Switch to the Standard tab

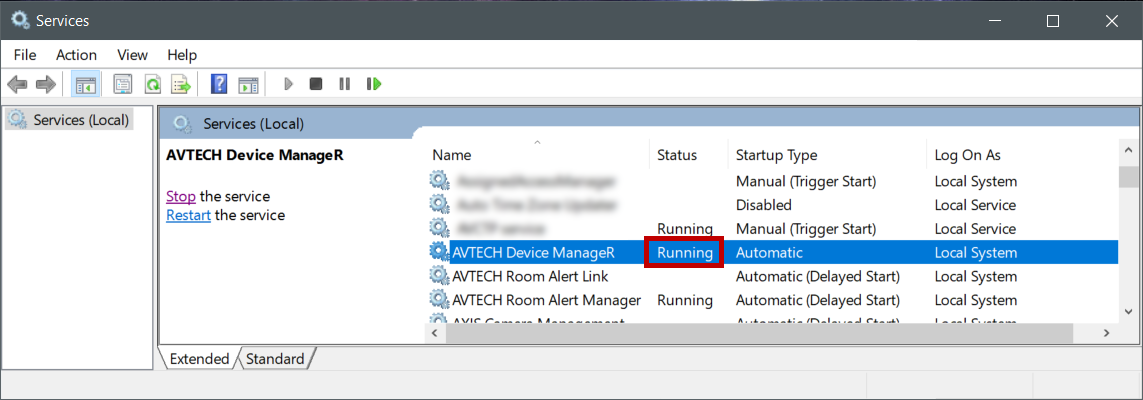[x=275, y=359]
